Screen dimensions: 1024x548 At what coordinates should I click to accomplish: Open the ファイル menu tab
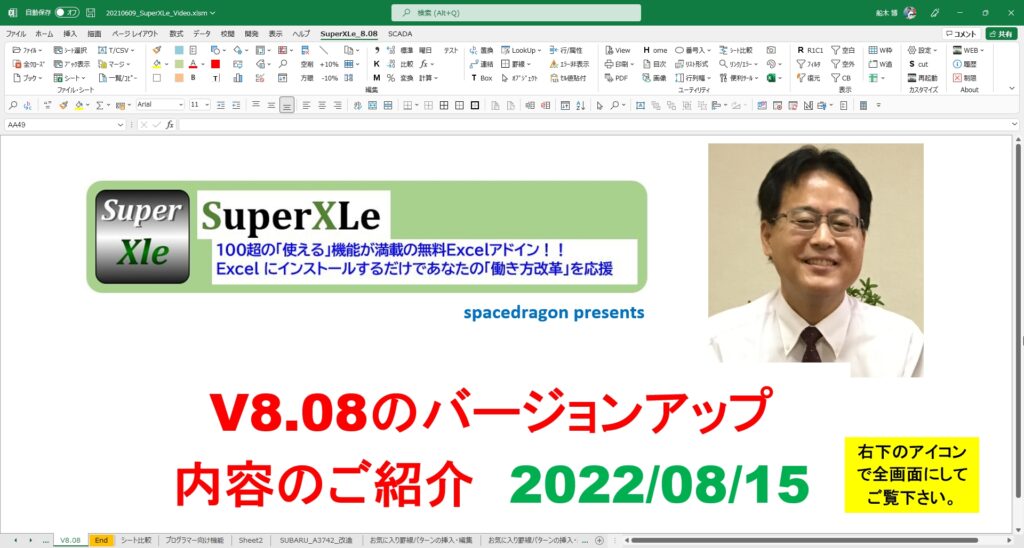pos(16,33)
